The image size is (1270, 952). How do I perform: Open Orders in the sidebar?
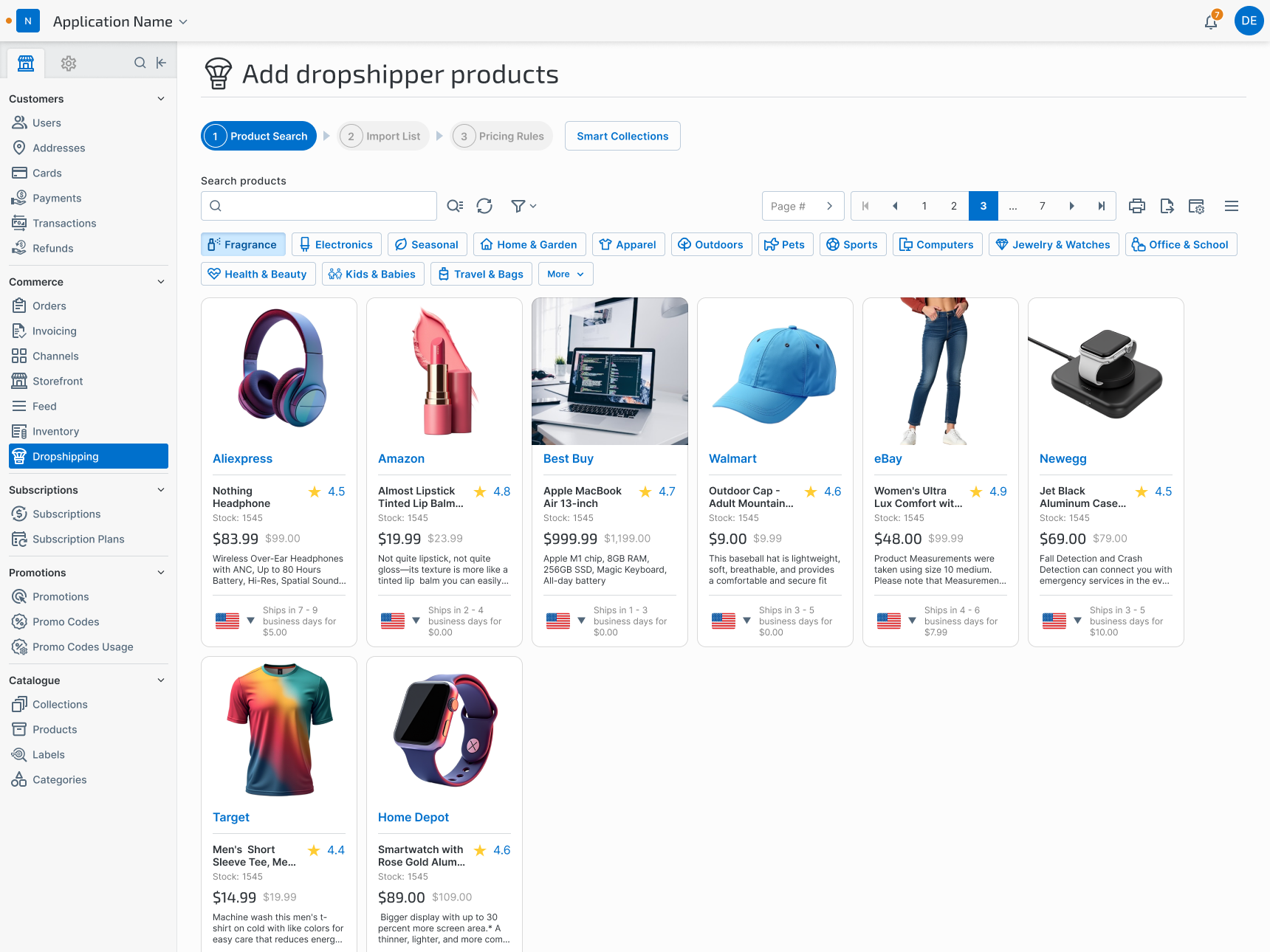pyautogui.click(x=89, y=306)
